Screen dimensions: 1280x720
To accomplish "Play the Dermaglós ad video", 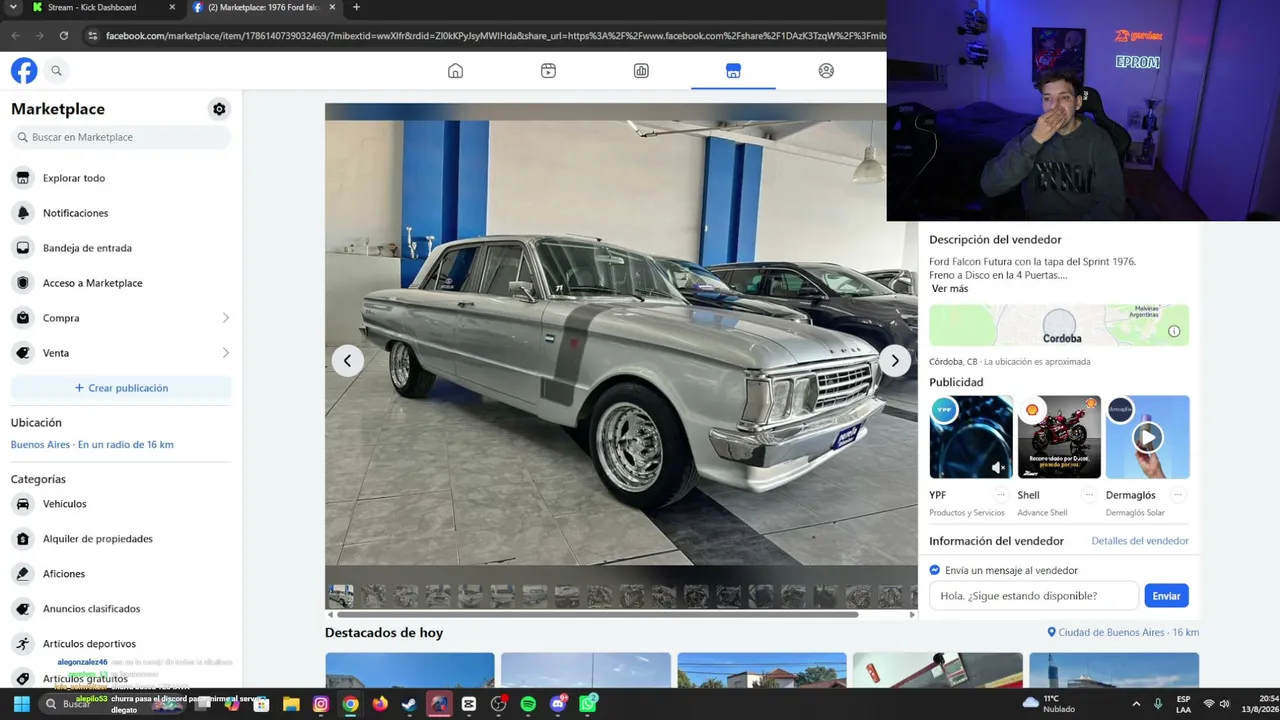I will tap(1148, 437).
